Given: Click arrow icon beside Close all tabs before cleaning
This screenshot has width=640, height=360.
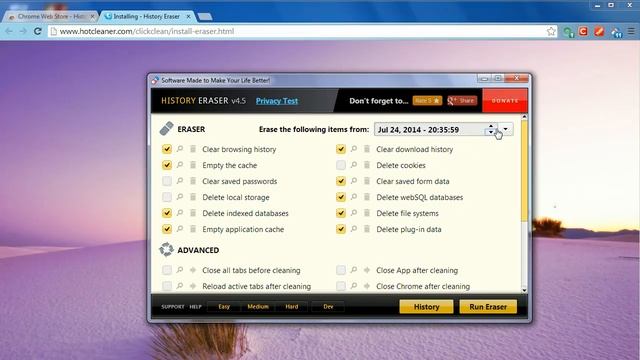Looking at the screenshot, I should click(x=193, y=270).
